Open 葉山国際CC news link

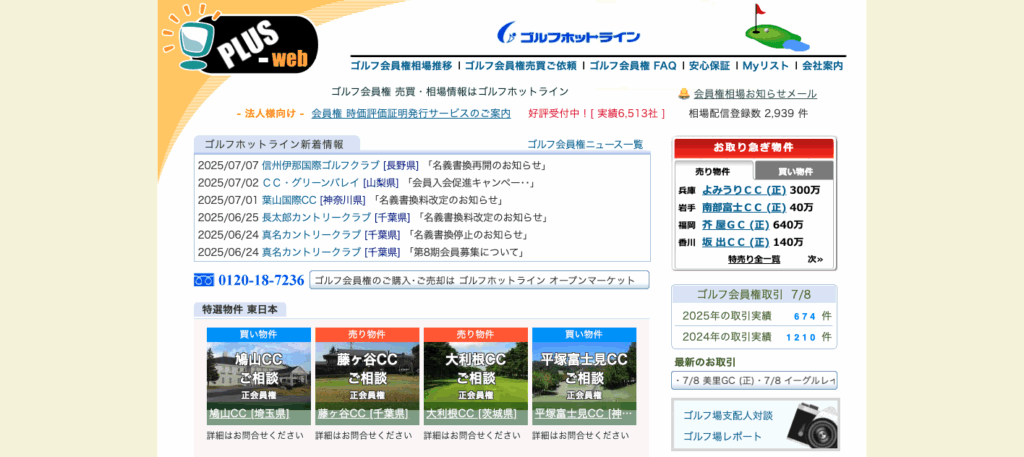(289, 200)
